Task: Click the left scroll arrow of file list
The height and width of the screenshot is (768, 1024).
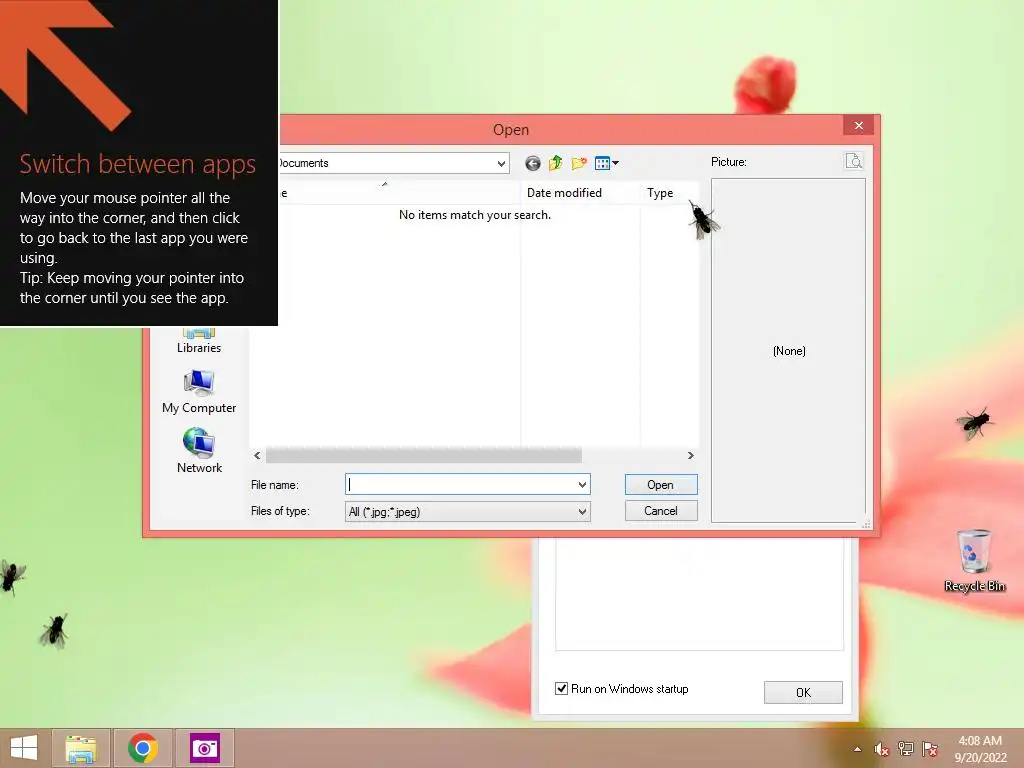Action: [x=257, y=455]
